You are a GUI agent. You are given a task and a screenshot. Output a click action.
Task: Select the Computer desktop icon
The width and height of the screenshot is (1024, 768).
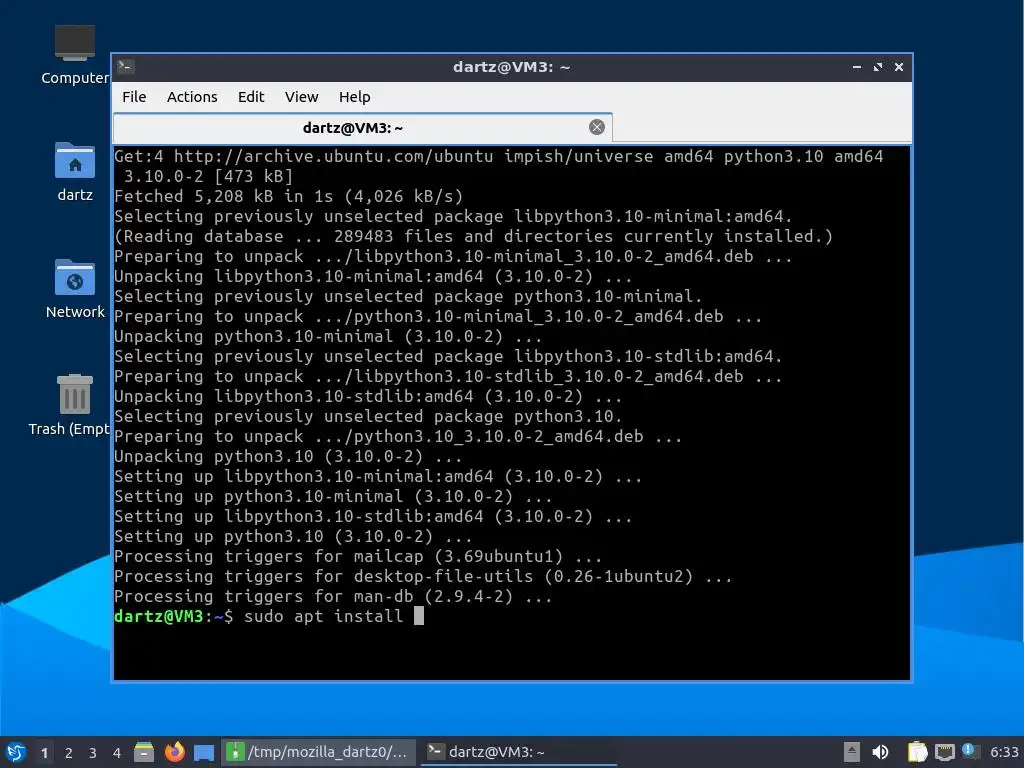(x=74, y=56)
